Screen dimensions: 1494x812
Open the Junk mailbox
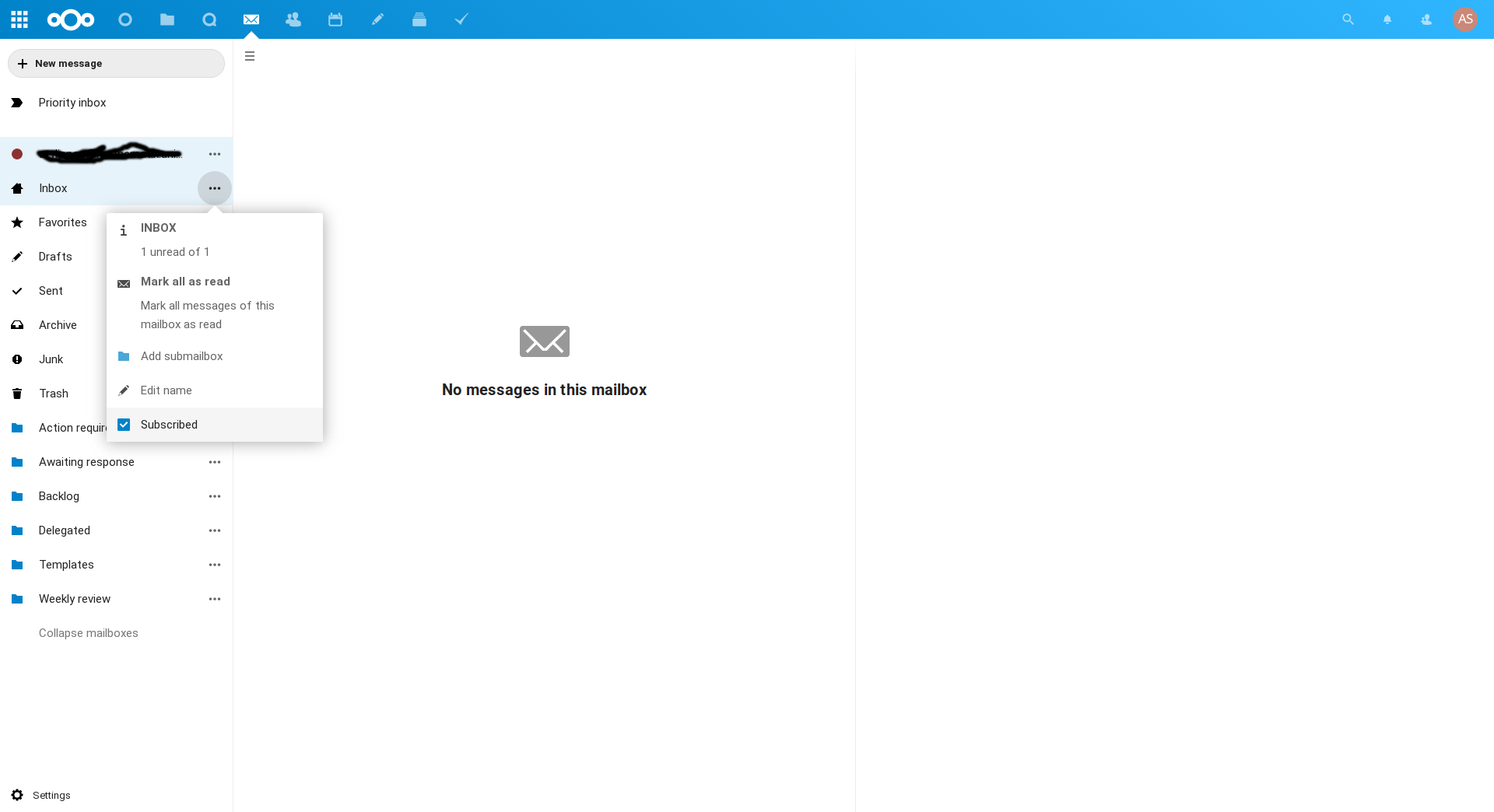[53, 359]
